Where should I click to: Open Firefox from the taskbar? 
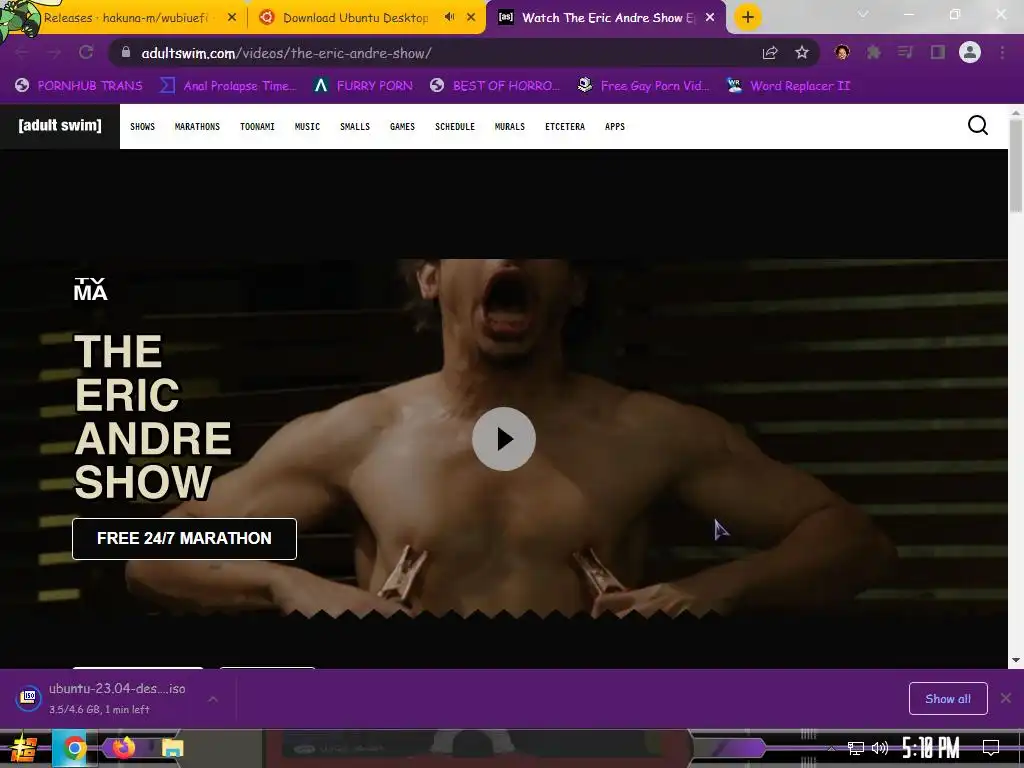pyautogui.click(x=123, y=747)
